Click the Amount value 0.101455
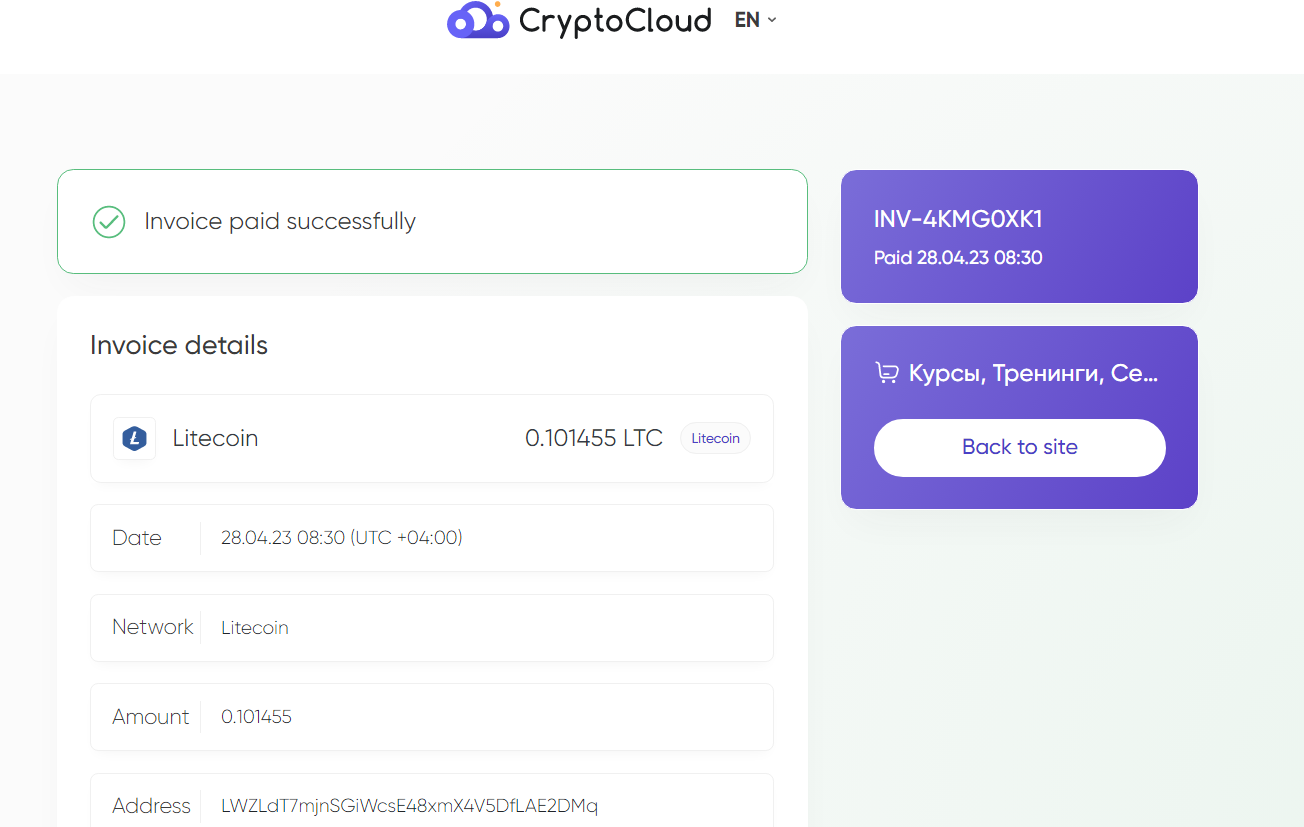Screen dimensions: 1304x827 pyautogui.click(x=256, y=717)
